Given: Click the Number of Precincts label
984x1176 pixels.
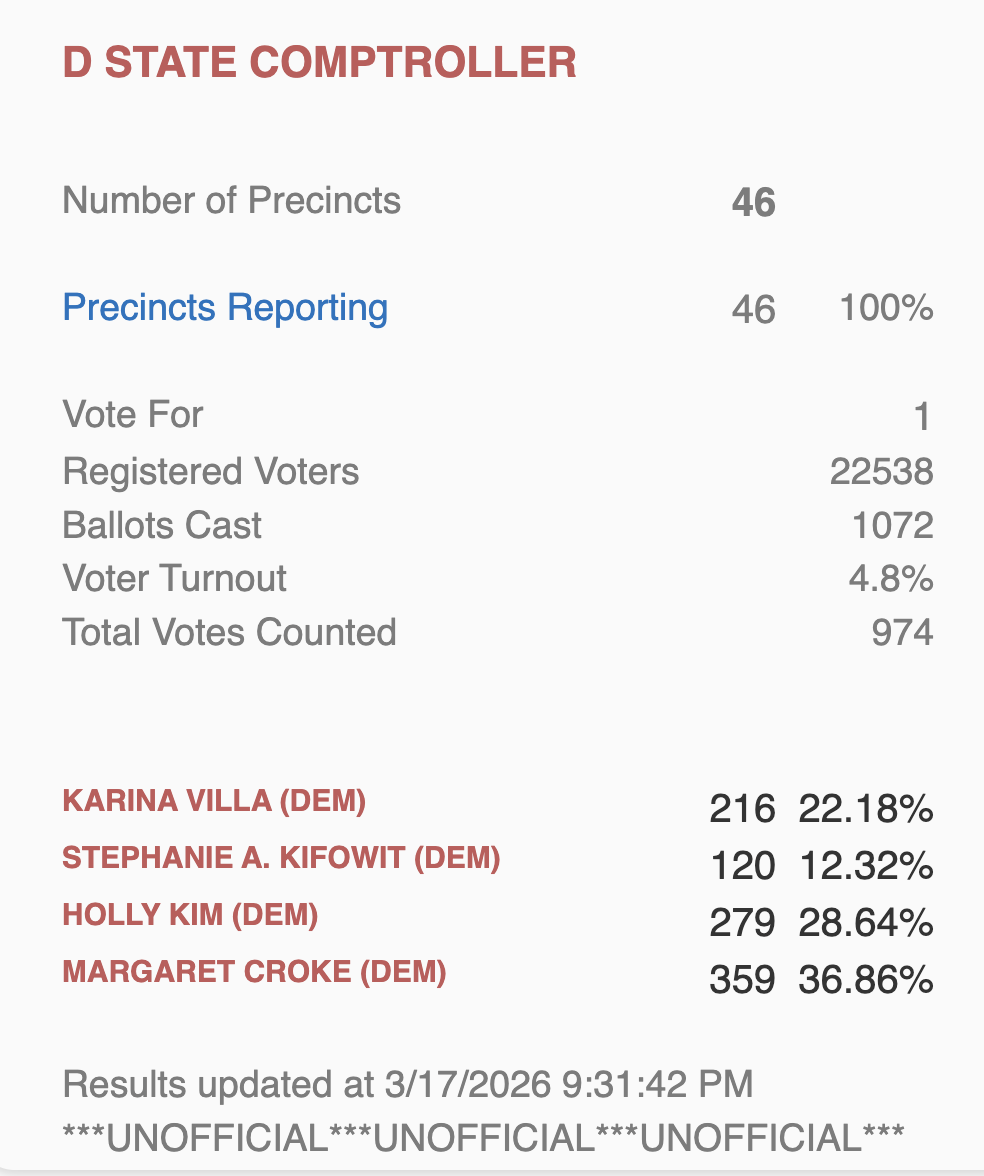Looking at the screenshot, I should (231, 201).
